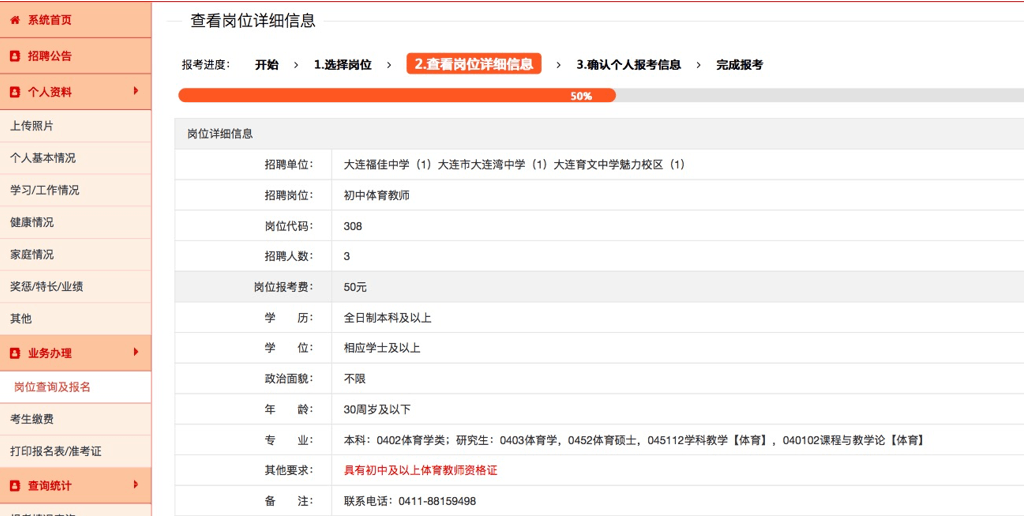Open 个人基本情况 in the sidebar

pos(42,158)
